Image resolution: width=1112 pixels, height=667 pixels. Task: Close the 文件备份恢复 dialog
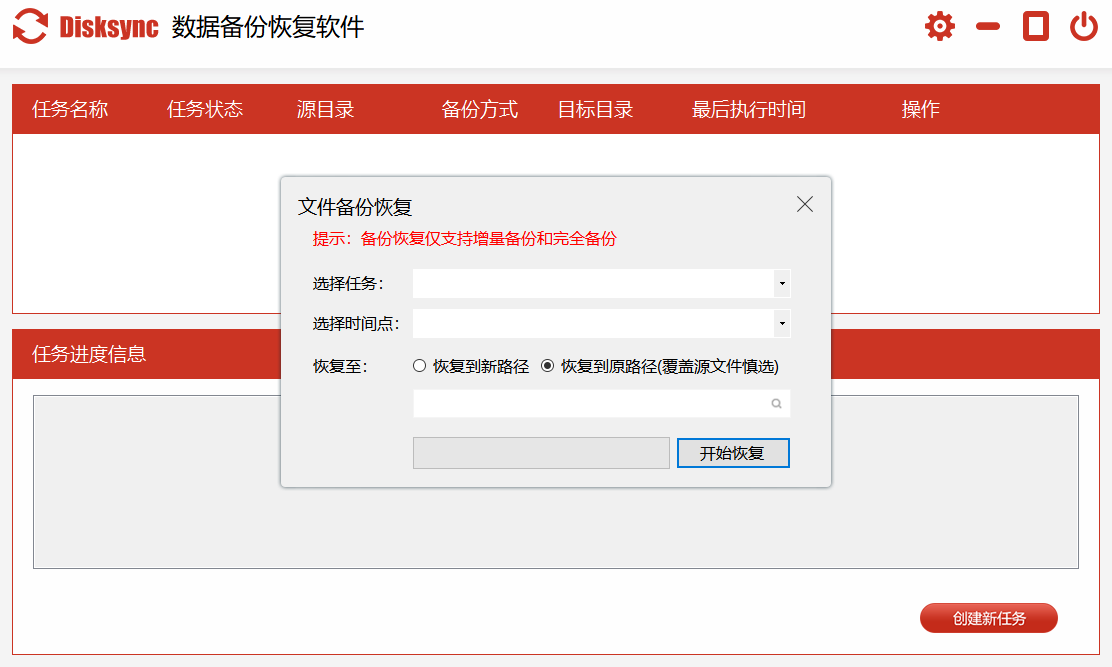coord(804,204)
